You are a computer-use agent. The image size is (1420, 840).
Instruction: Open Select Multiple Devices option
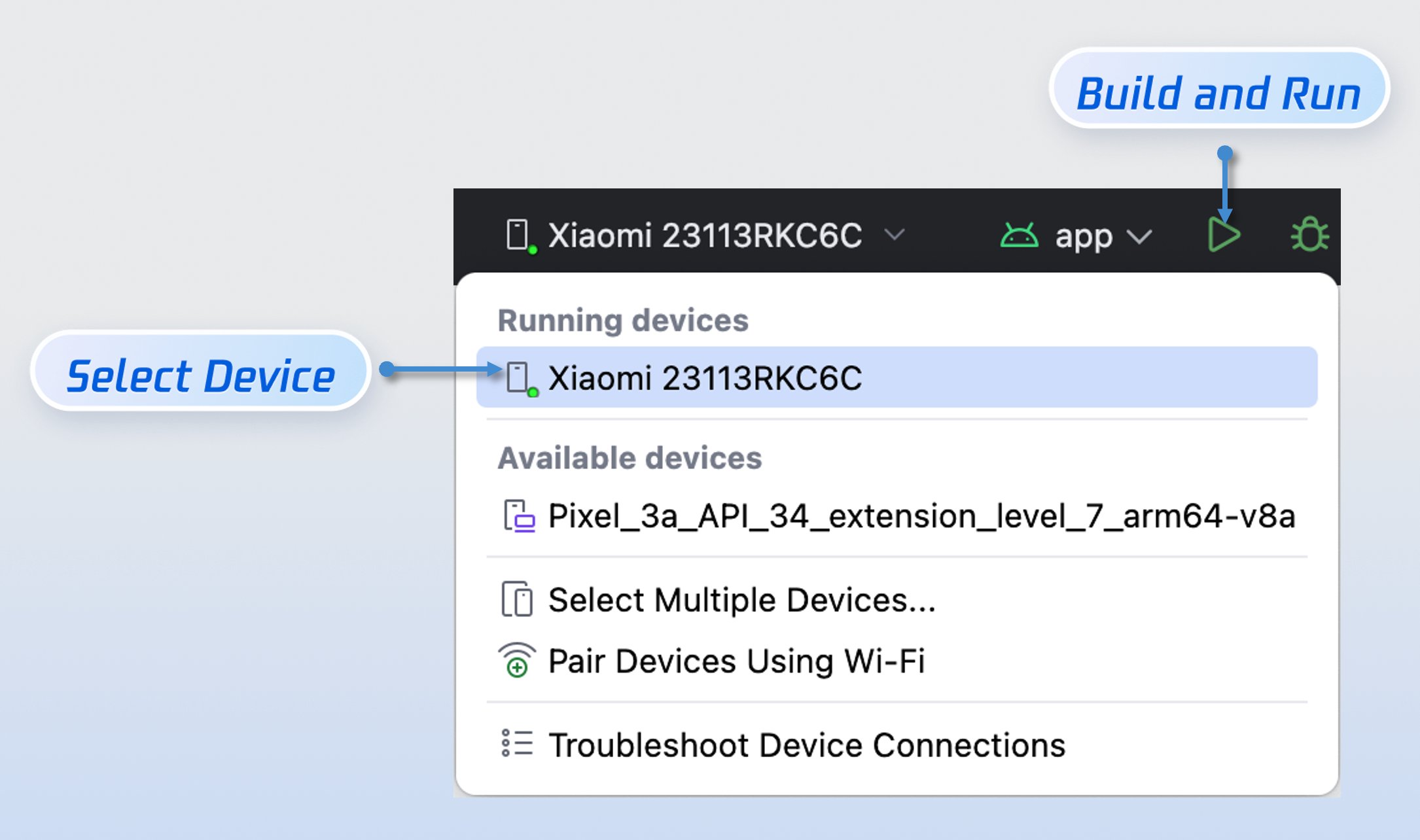742,600
